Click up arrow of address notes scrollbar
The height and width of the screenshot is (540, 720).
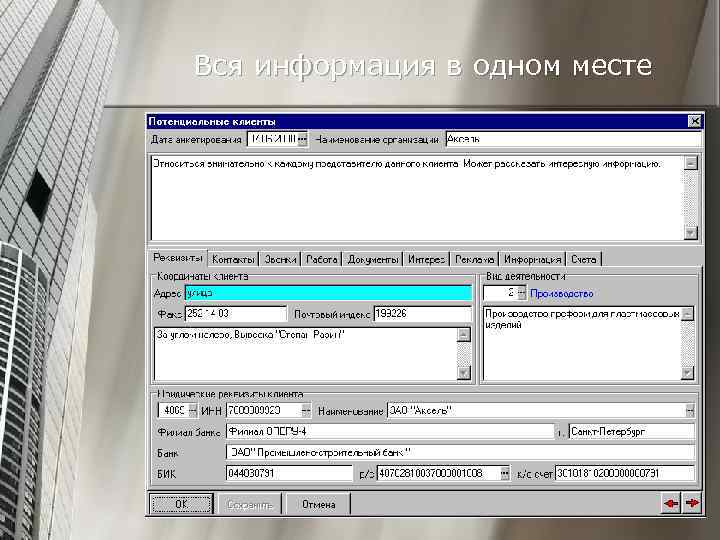[x=464, y=335]
